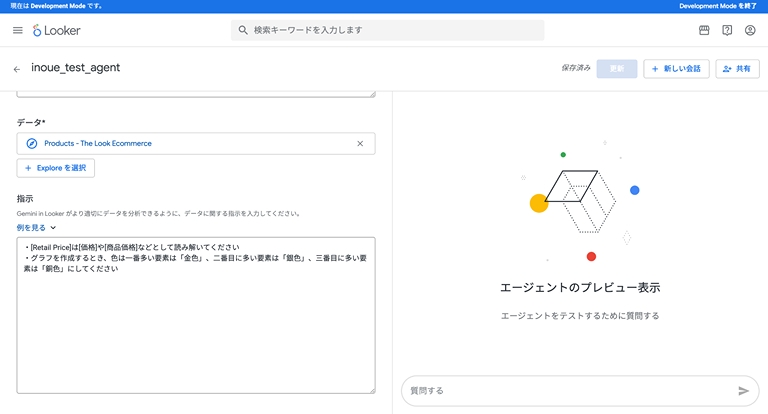Remove the Products explore with X
The width and height of the screenshot is (768, 414).
360,144
